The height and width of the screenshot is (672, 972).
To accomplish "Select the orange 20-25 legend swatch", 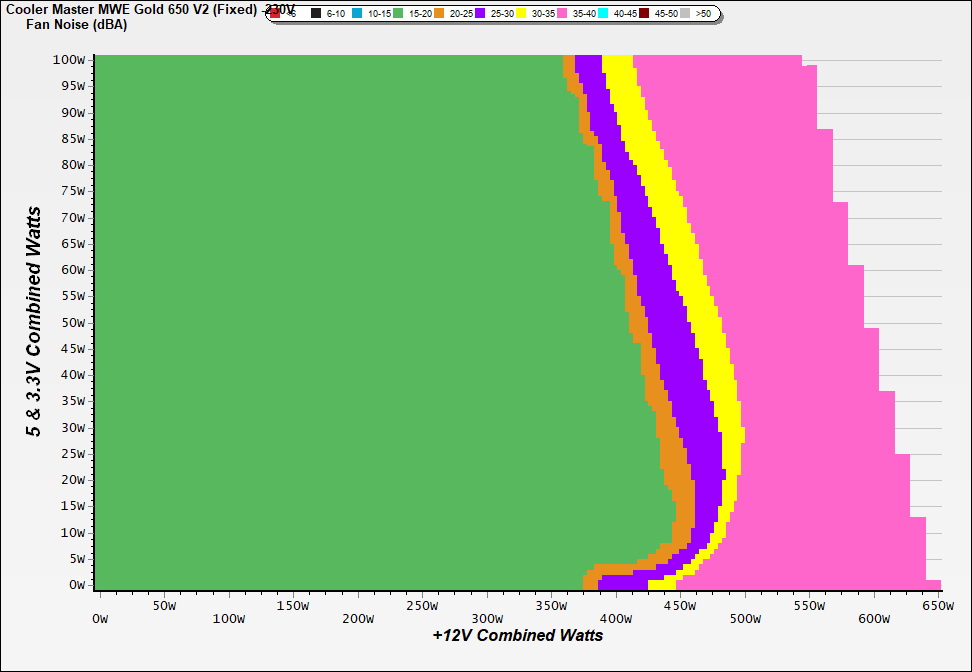I will click(439, 14).
